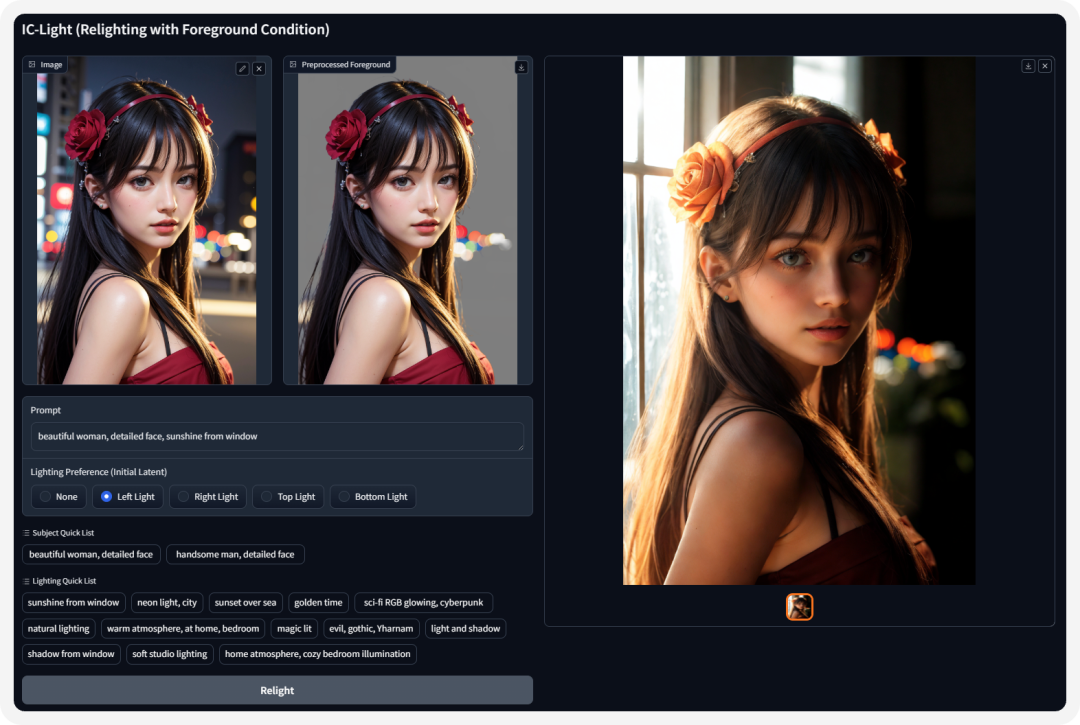Remove the input image with the X icon
This screenshot has width=1080, height=725.
[x=259, y=69]
